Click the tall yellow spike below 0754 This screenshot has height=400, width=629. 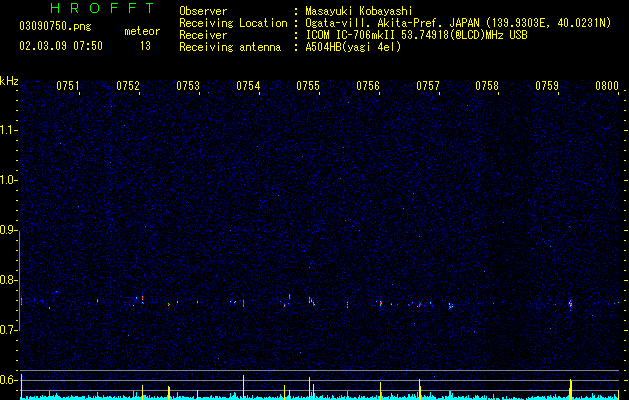[x=243, y=387]
